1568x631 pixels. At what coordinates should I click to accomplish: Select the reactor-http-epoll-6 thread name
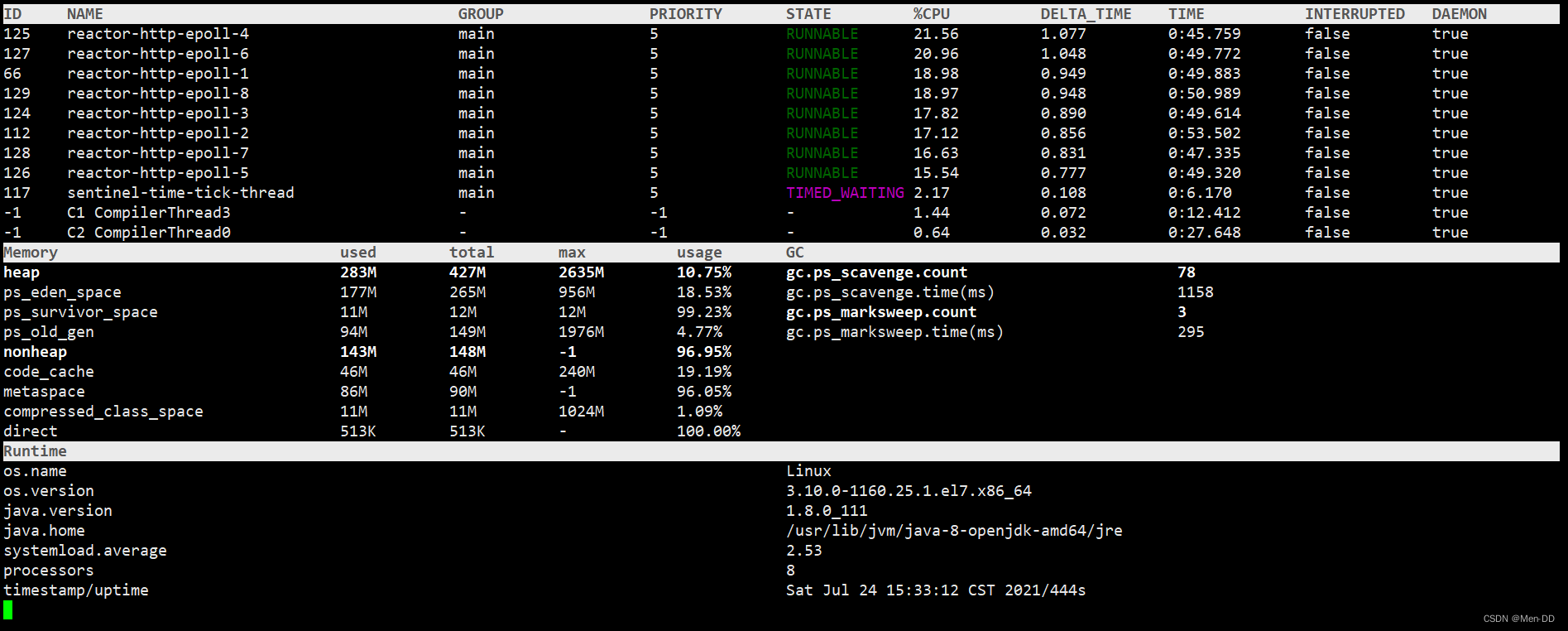pos(158,54)
